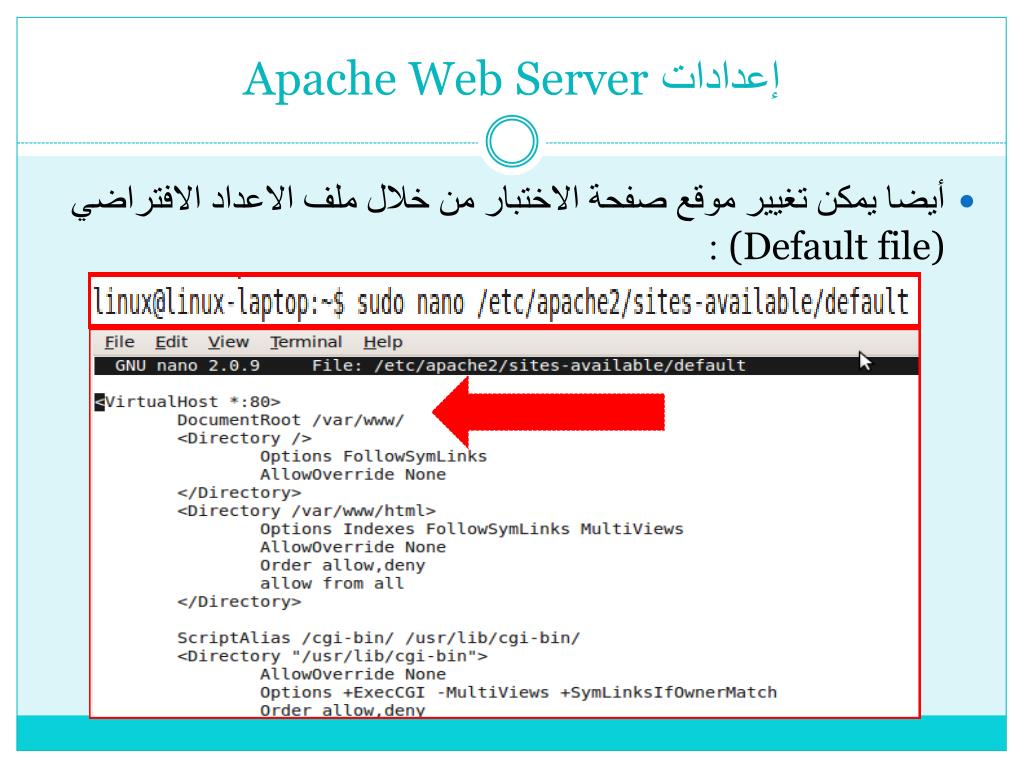
Task: Click the '<VirtualHost *:80>' line
Action: 188,402
